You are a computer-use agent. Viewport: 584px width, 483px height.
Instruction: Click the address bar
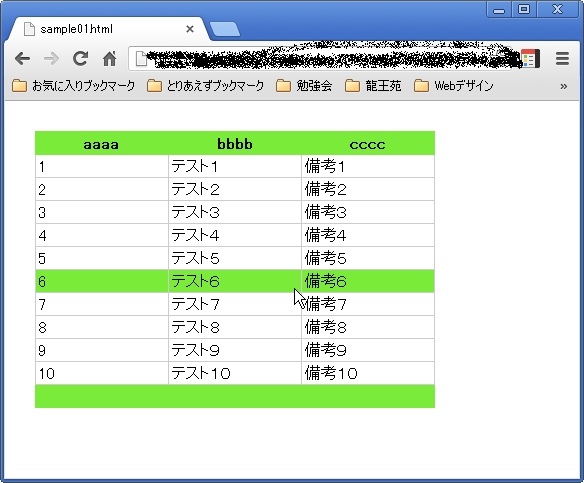(324, 58)
